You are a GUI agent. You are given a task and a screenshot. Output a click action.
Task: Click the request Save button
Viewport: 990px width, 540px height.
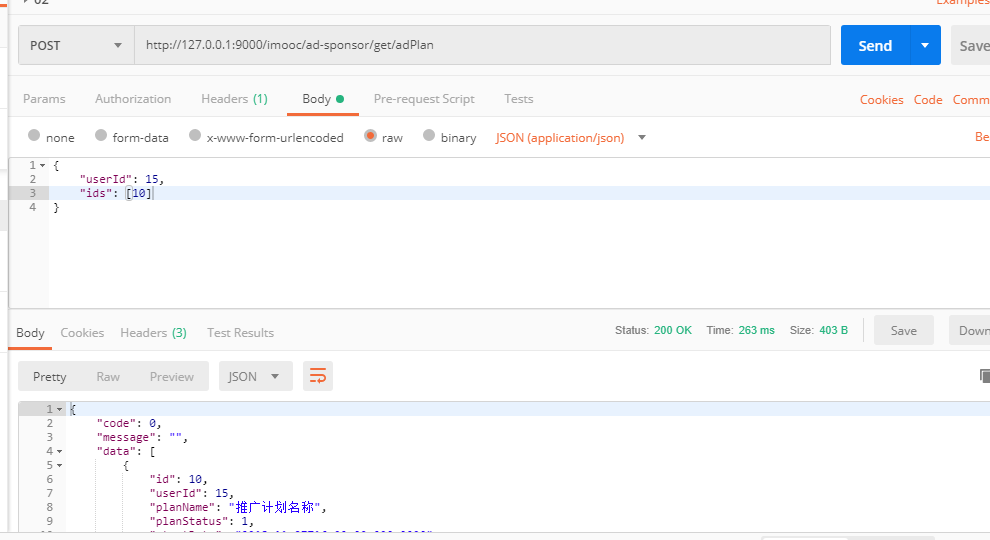click(x=972, y=45)
